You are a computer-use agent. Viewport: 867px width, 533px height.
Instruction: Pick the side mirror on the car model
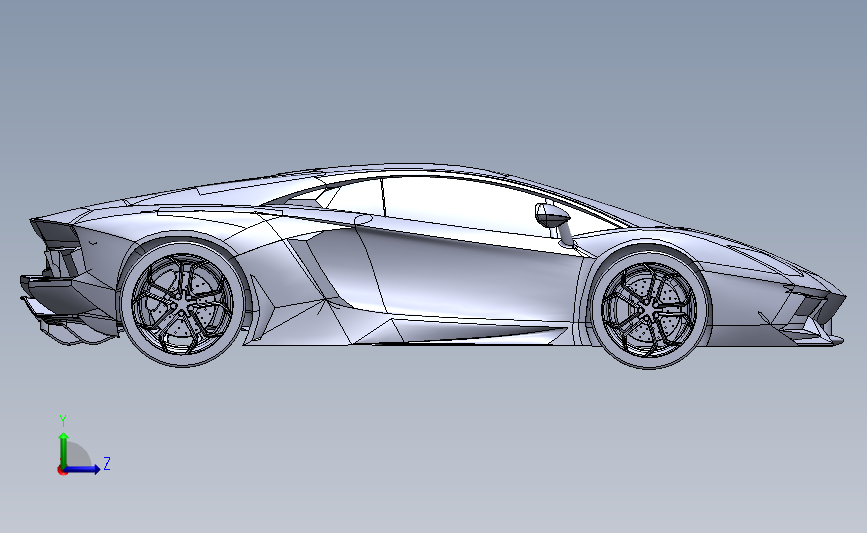(x=552, y=215)
